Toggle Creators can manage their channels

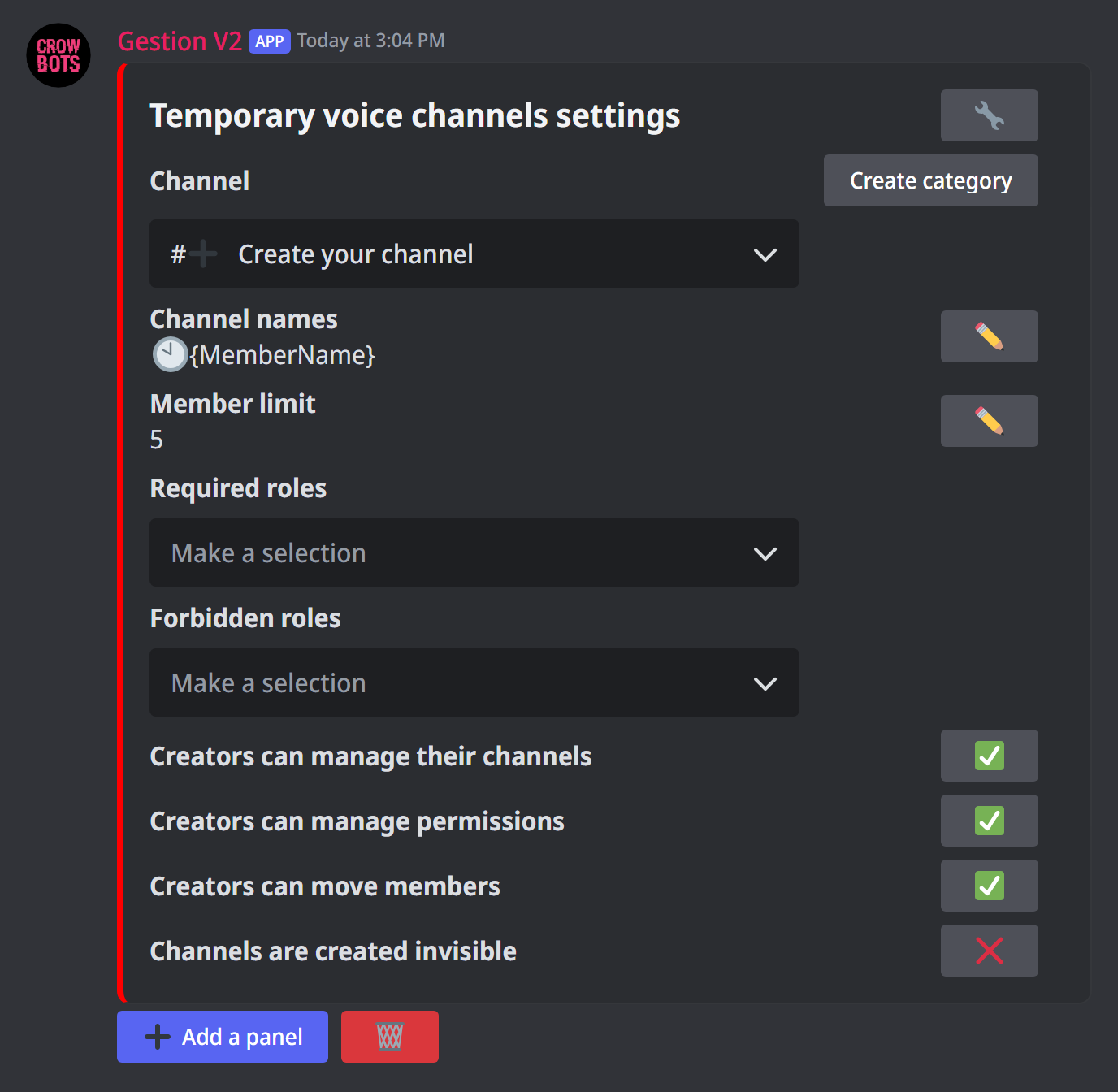pos(989,756)
